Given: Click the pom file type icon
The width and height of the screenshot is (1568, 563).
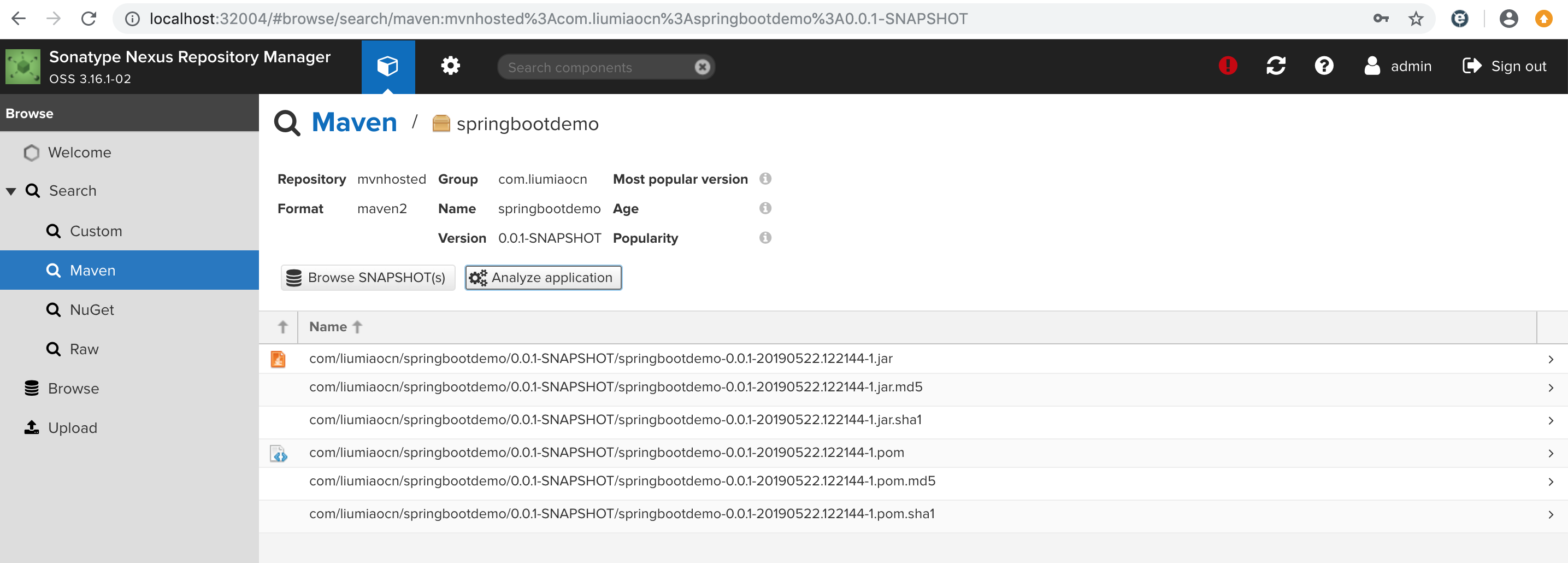Looking at the screenshot, I should (x=279, y=452).
